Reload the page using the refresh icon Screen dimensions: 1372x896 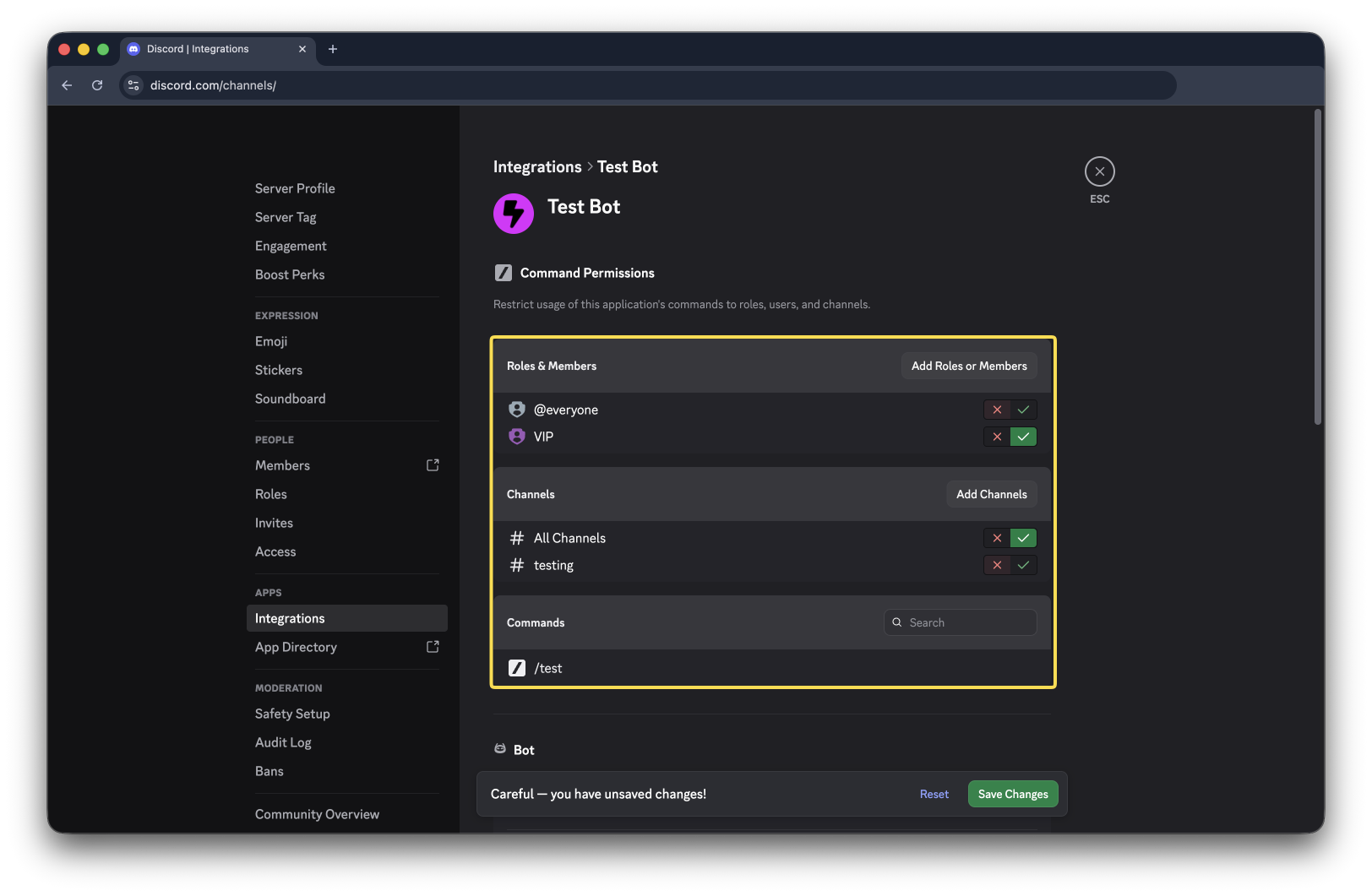click(x=97, y=85)
